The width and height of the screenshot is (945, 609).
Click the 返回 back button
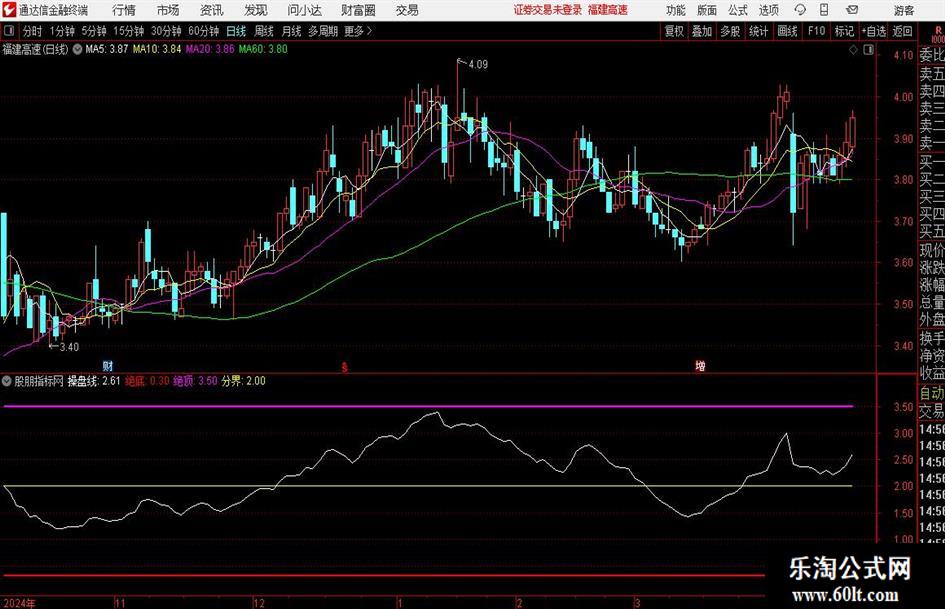[x=902, y=31]
